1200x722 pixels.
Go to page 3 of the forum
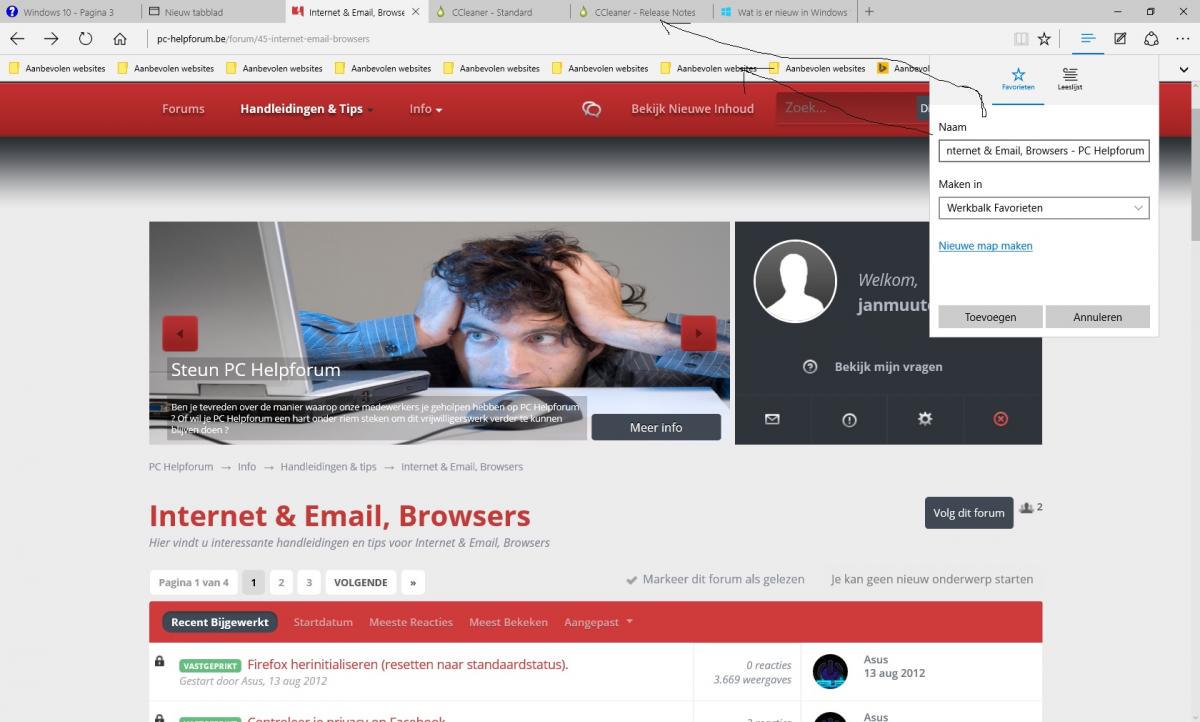(x=309, y=582)
